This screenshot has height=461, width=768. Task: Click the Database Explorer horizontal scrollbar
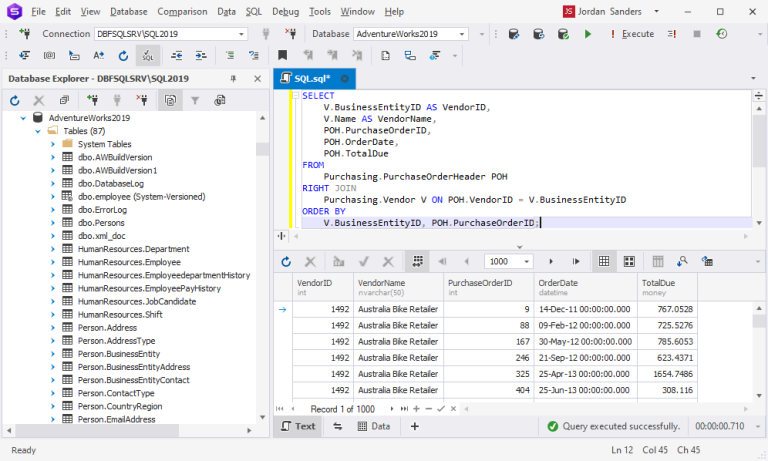97,430
